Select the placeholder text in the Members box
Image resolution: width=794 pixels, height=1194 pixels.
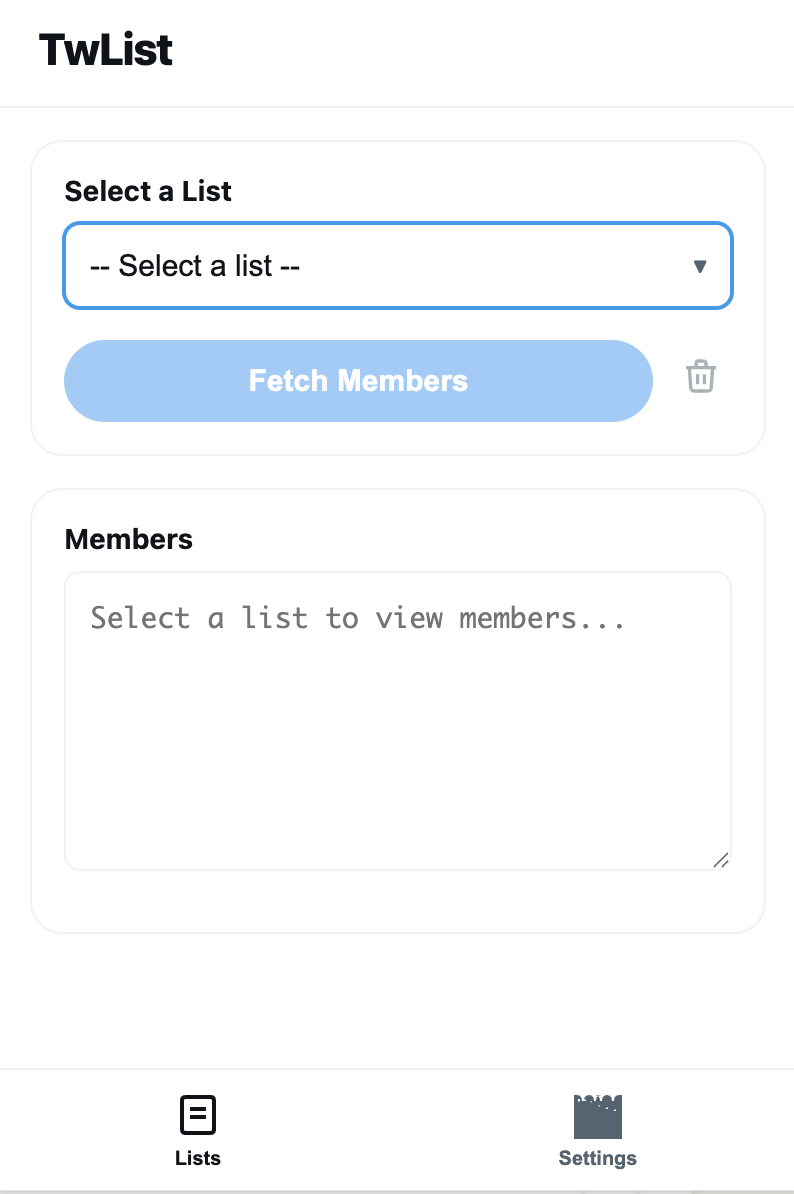358,618
